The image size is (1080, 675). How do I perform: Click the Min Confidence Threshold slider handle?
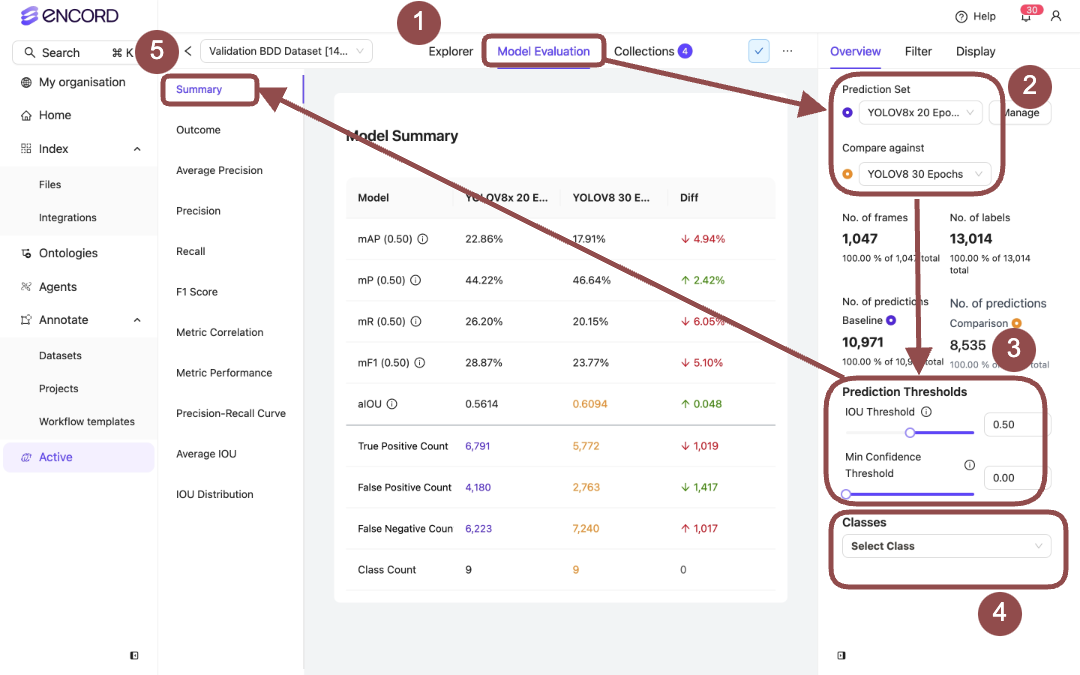[847, 494]
